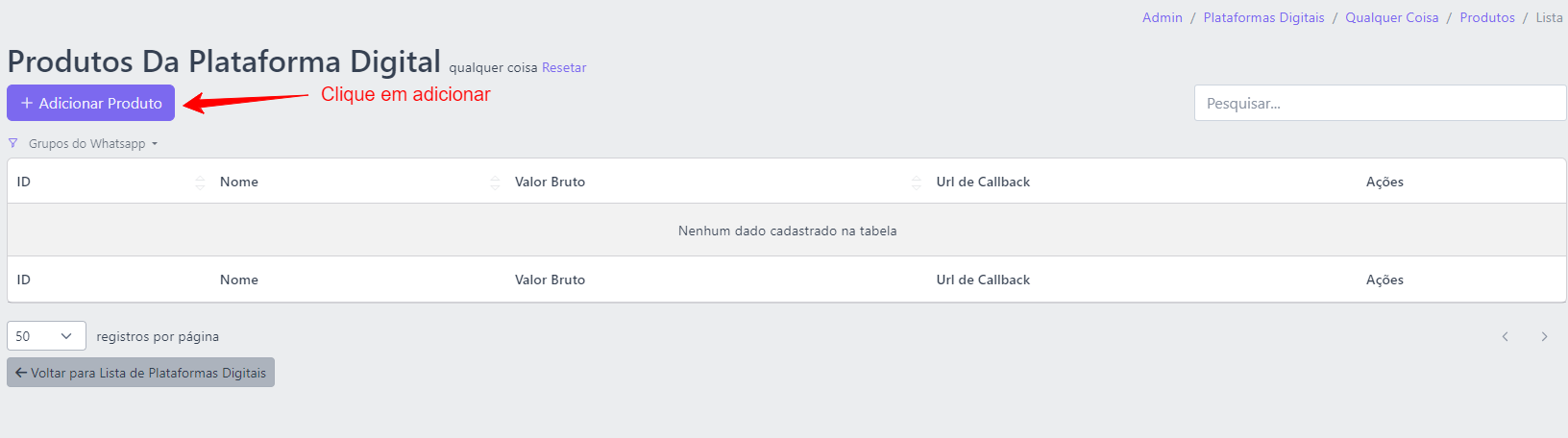Sort by the ID column header

click(x=24, y=182)
